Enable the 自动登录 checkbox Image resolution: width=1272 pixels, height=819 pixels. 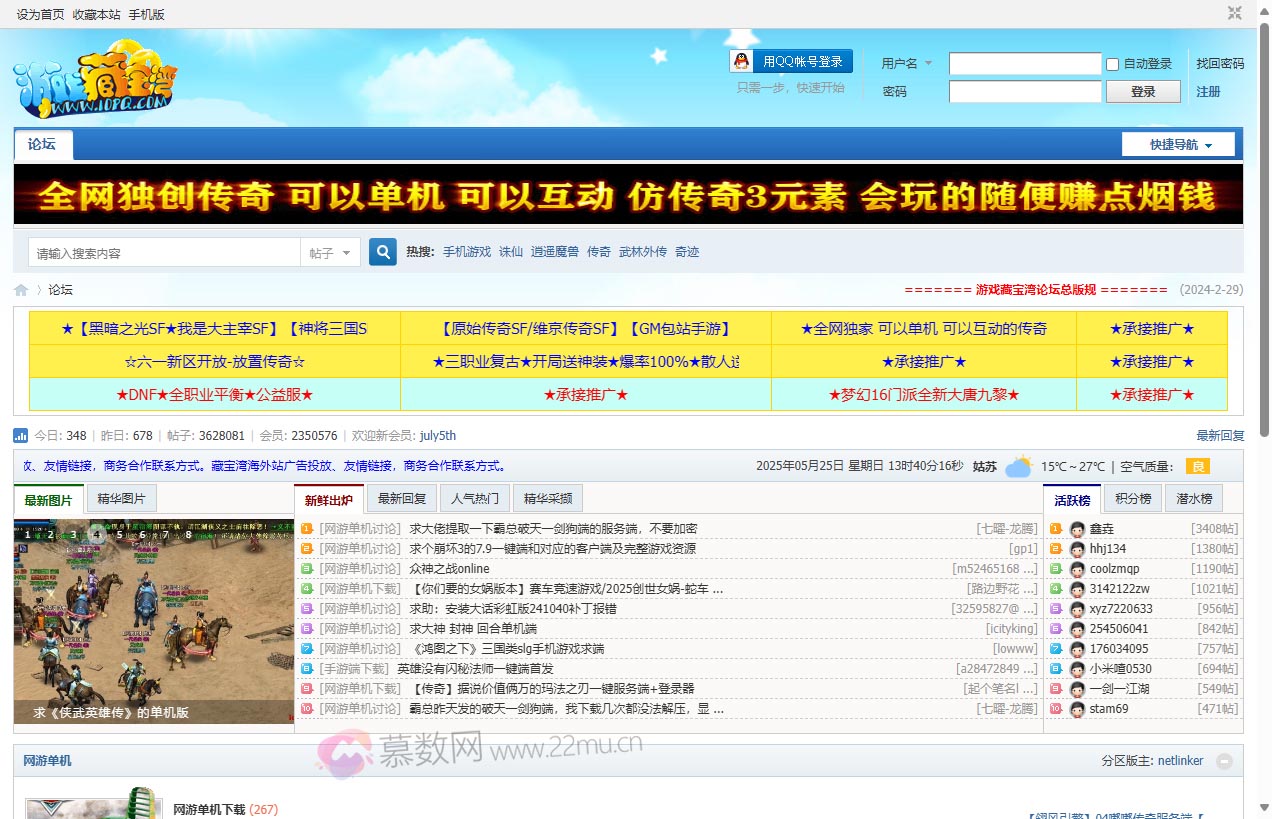point(1111,64)
